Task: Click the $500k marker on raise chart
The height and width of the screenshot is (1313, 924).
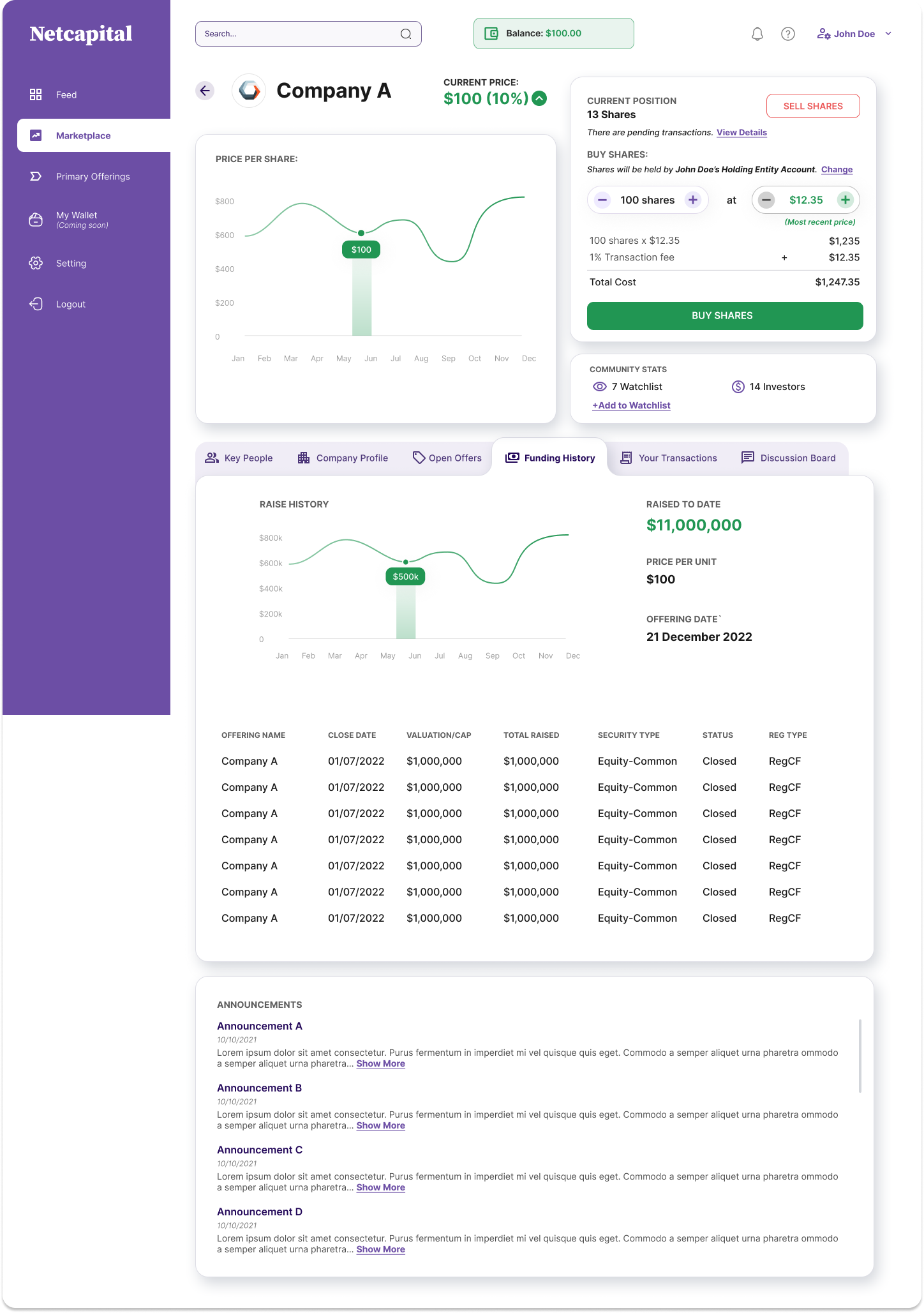Action: 406,576
